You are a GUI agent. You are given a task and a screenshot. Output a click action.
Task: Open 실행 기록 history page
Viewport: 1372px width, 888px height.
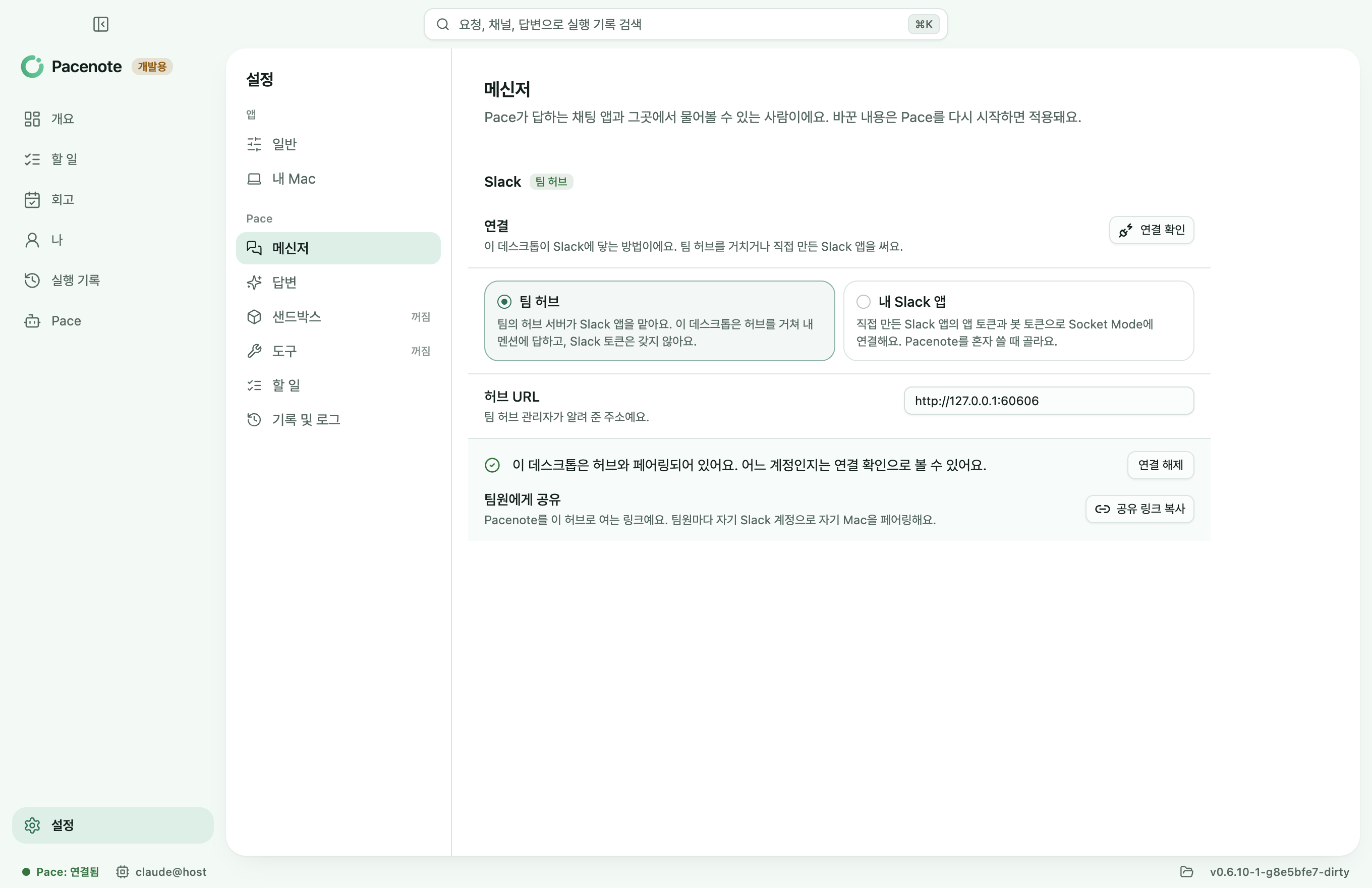click(112, 280)
